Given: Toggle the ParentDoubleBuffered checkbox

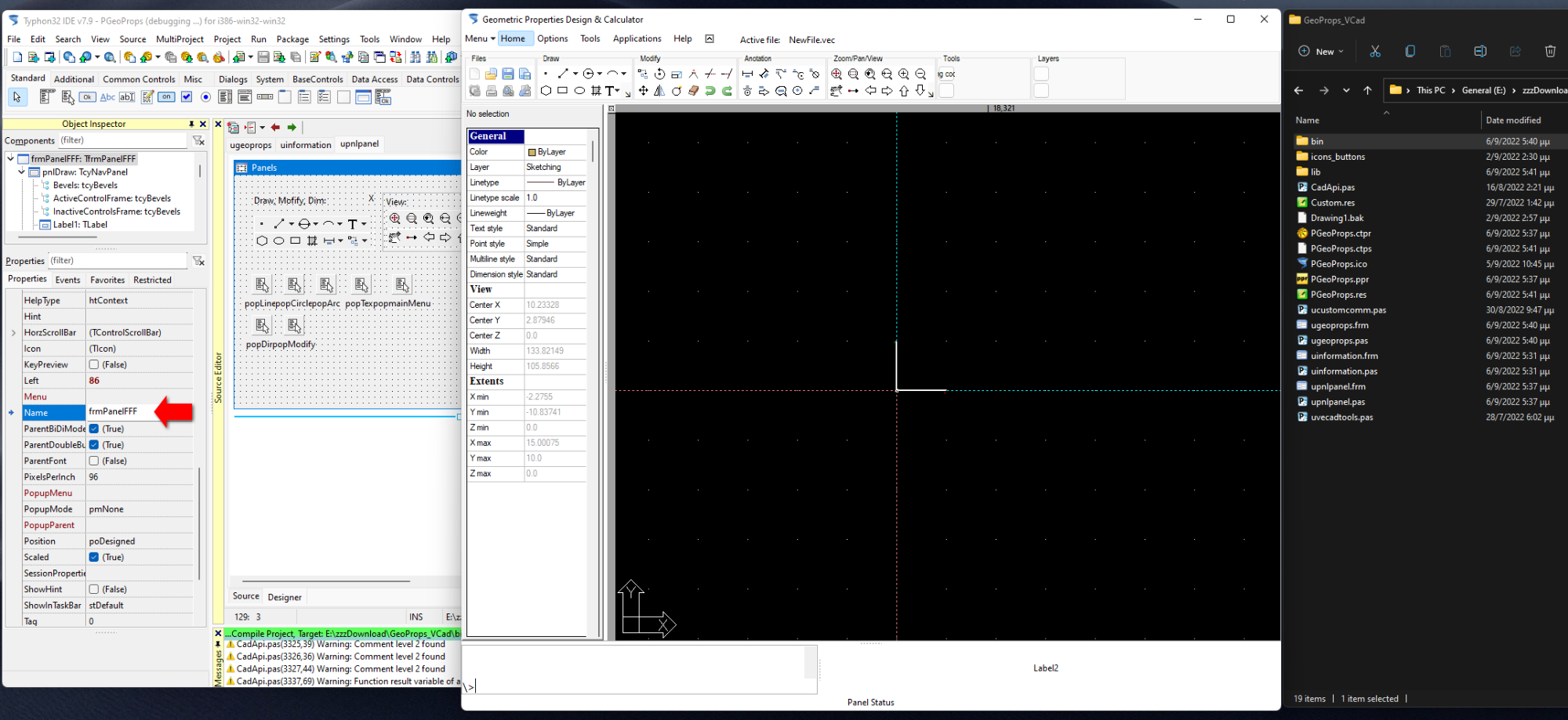Looking at the screenshot, I should (94, 445).
